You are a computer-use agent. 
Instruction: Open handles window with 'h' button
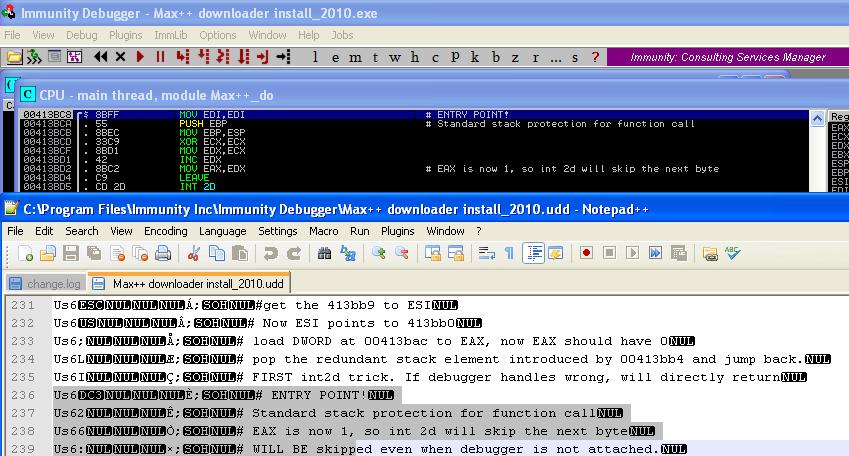pyautogui.click(x=414, y=57)
